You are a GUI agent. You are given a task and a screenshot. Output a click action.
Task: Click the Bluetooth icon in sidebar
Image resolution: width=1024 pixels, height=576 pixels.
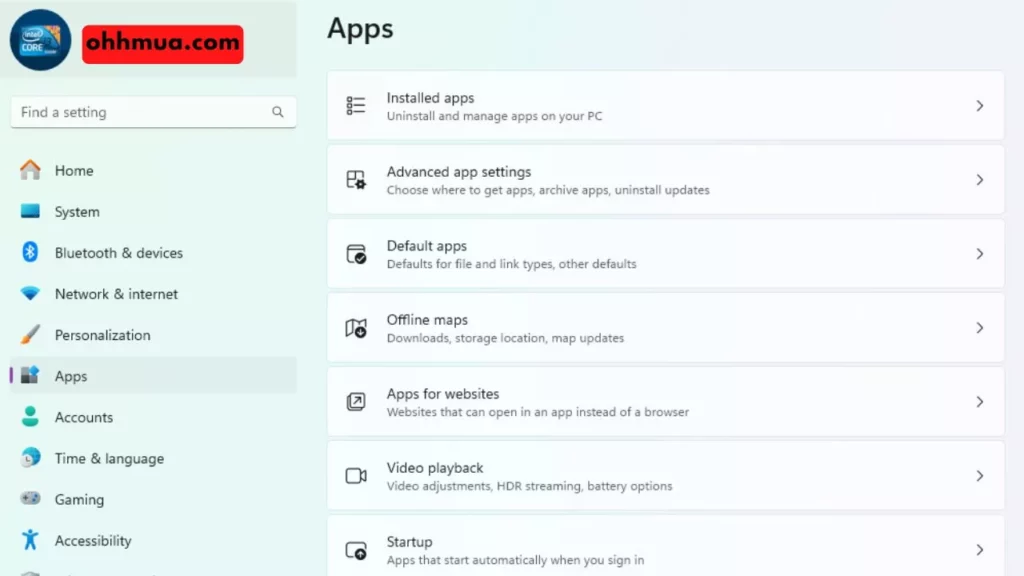(30, 253)
